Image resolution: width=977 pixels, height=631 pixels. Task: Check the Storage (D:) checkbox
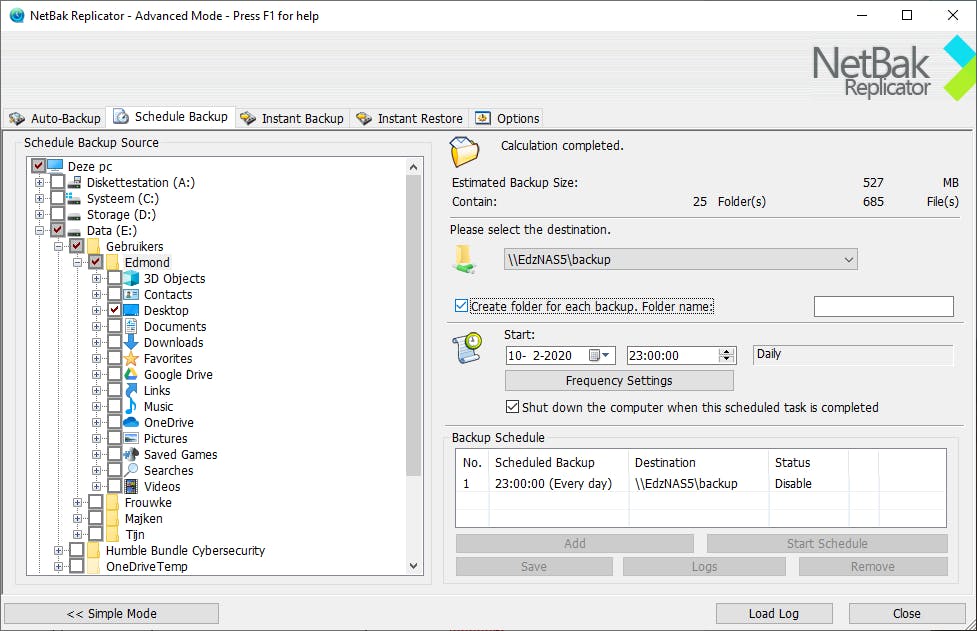tap(57, 214)
